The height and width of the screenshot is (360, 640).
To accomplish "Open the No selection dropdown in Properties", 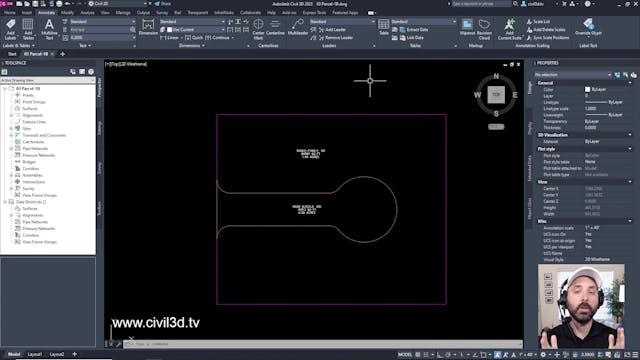I will (x=573, y=75).
